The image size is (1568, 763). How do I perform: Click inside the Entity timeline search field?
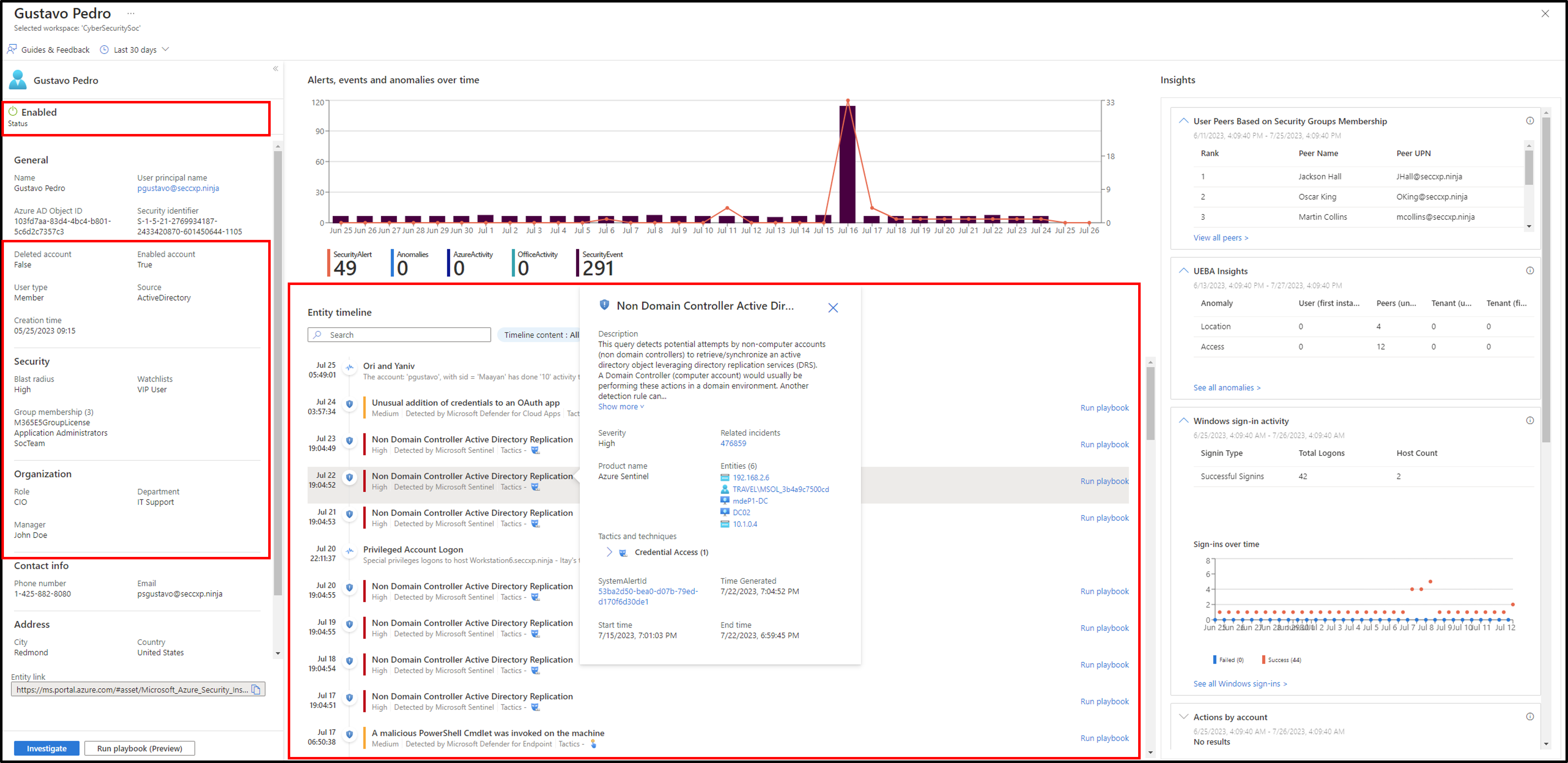[399, 334]
